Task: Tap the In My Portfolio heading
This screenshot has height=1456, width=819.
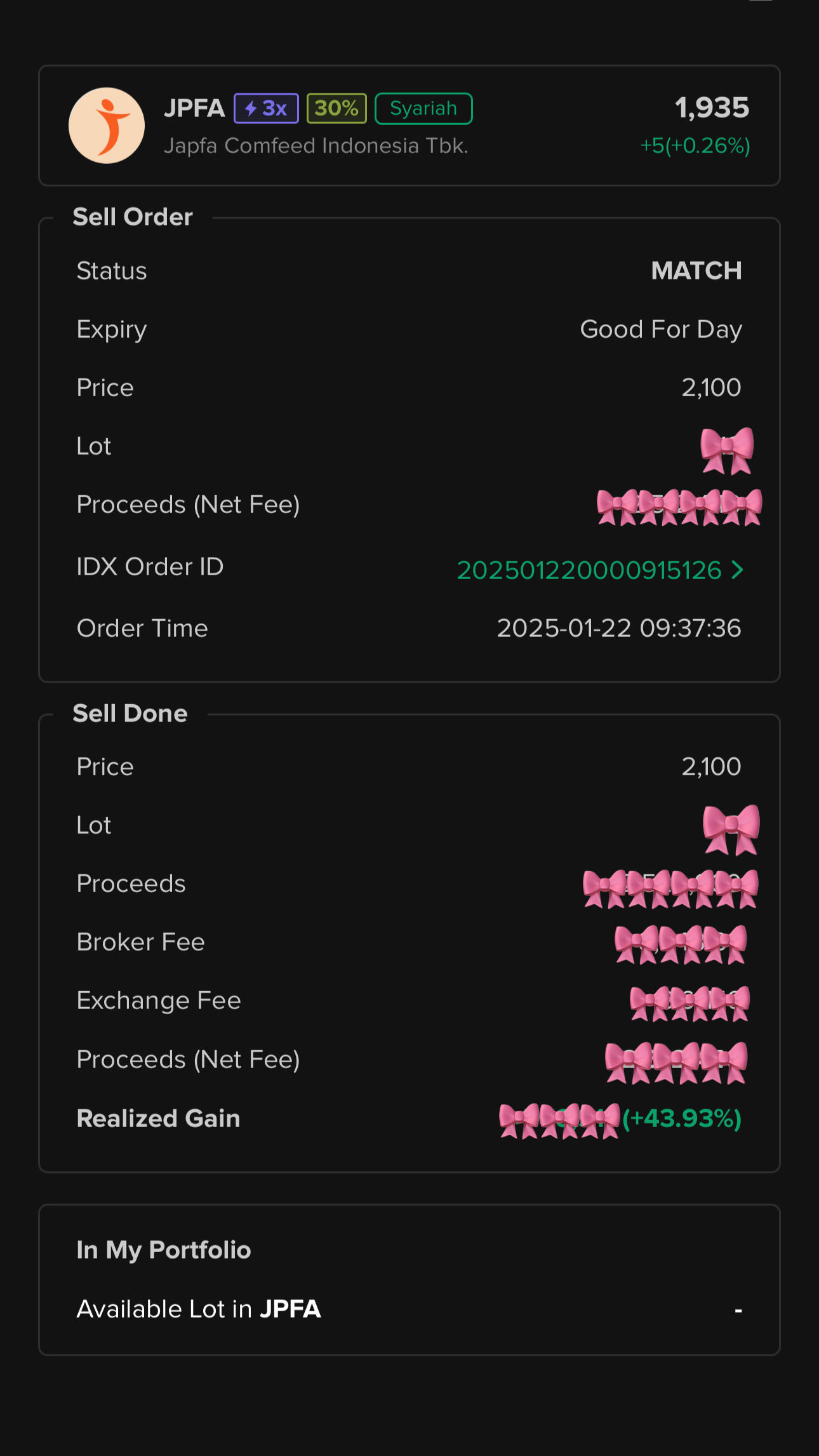Action: pos(164,1250)
